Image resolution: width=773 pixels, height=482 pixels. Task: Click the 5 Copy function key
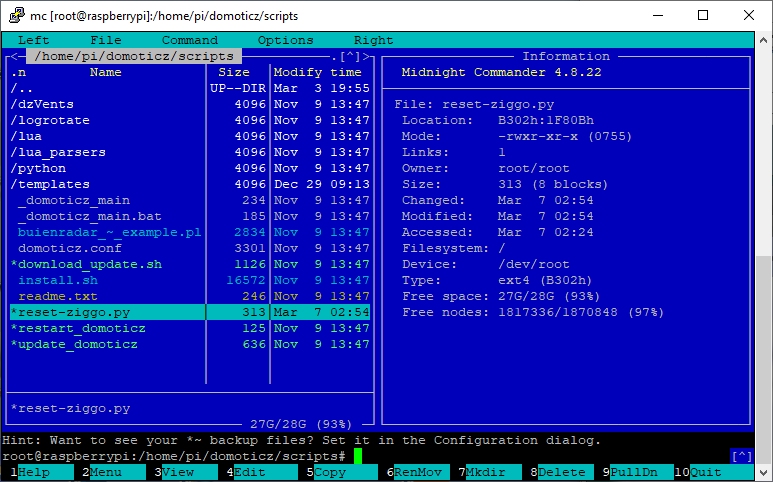pyautogui.click(x=342, y=472)
